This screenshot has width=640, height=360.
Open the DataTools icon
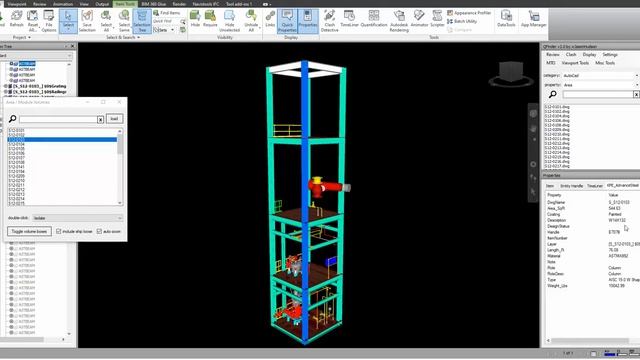click(x=506, y=19)
